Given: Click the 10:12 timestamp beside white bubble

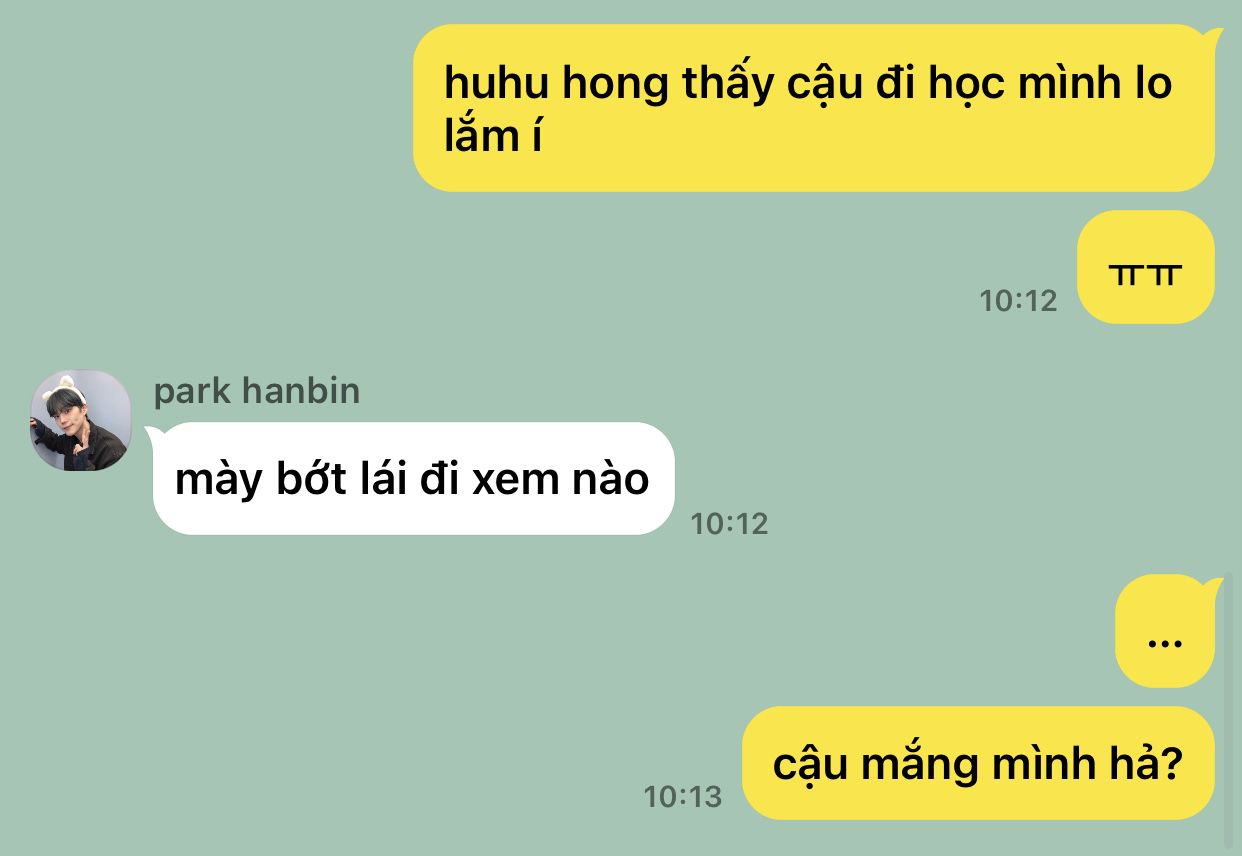Looking at the screenshot, I should coord(729,523).
